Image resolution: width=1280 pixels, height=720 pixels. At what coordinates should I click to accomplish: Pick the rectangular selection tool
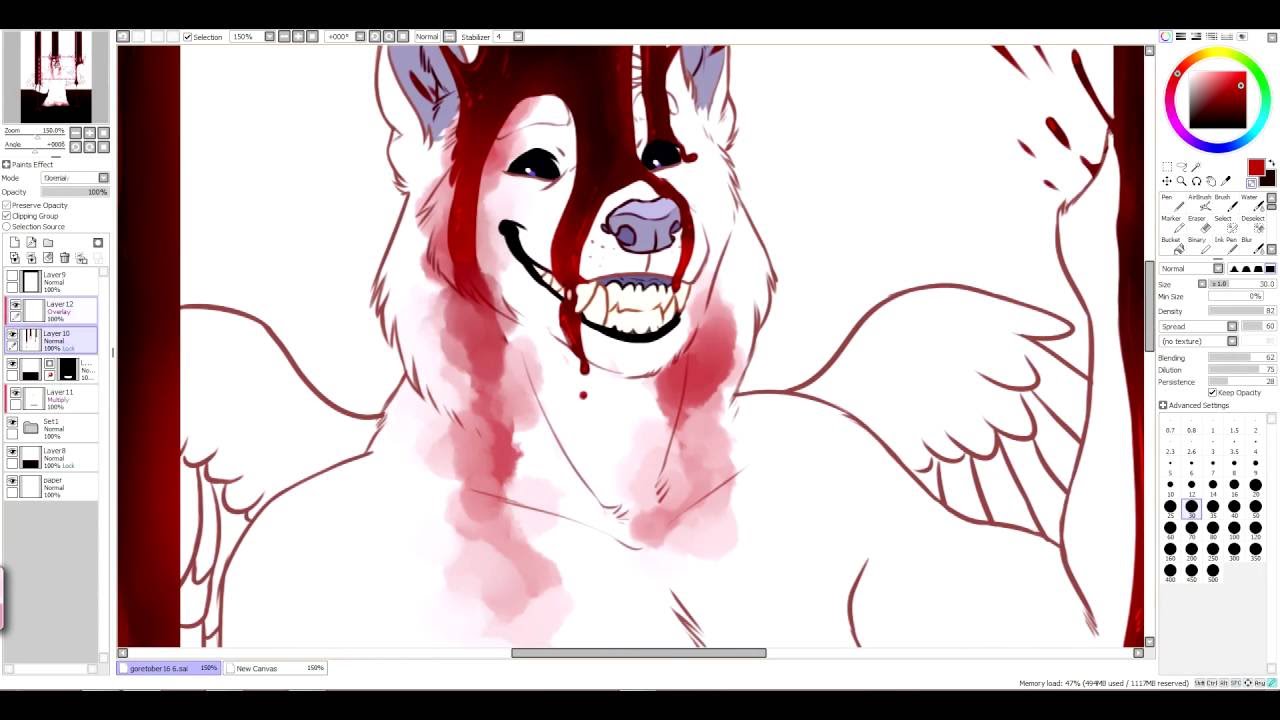(x=1167, y=167)
